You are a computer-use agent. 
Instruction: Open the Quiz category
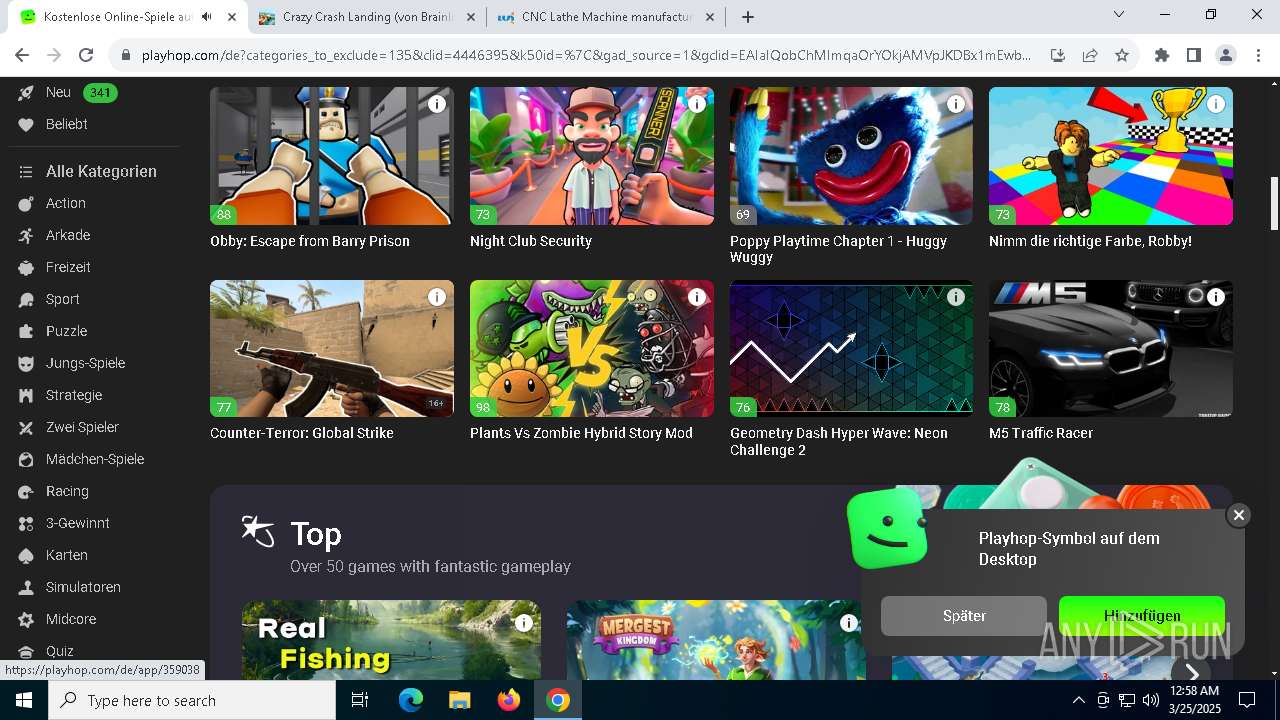[60, 651]
